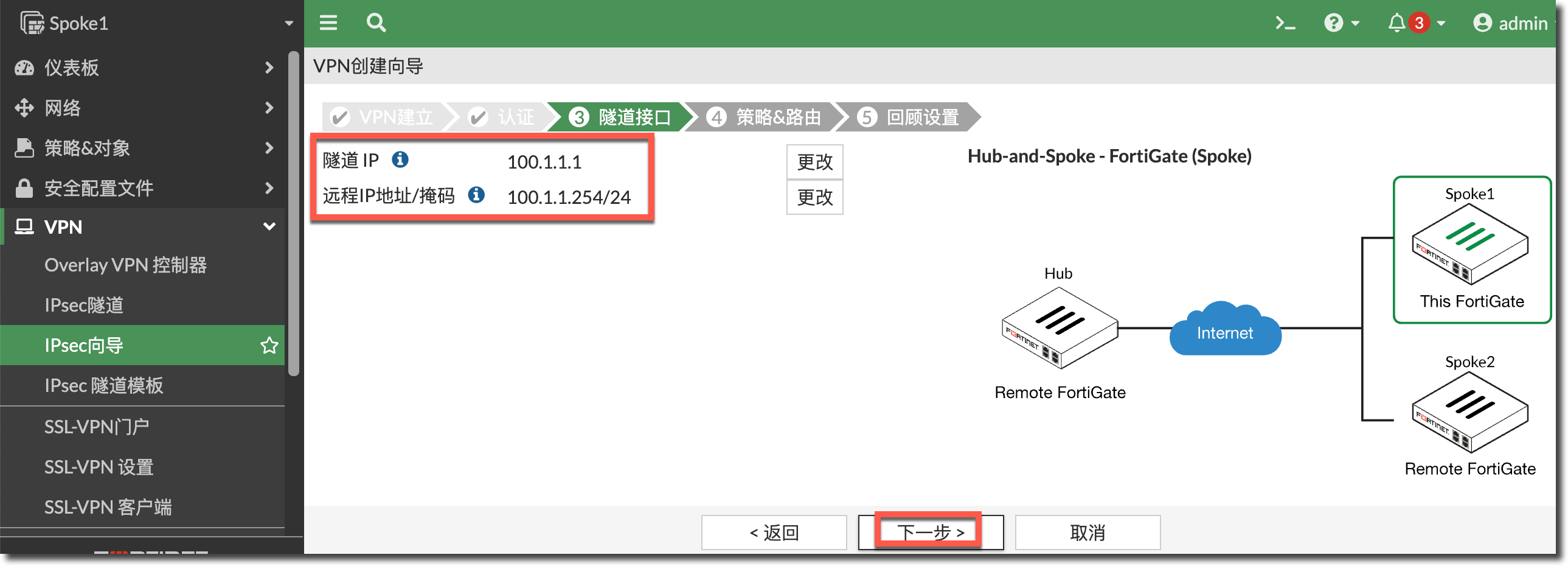Click the info icon beside 隧道 IP

tap(400, 159)
